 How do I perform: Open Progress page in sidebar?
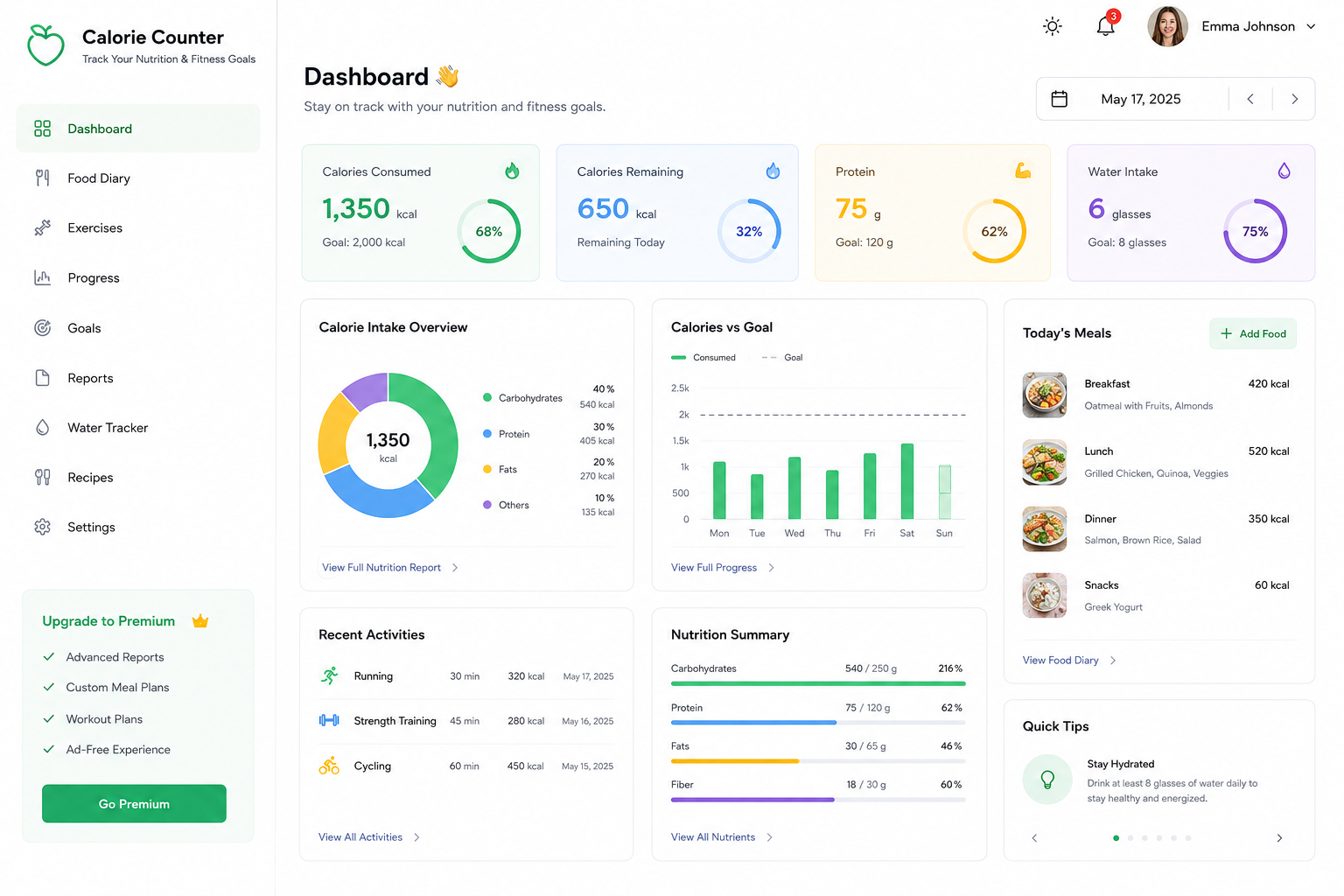(x=138, y=277)
